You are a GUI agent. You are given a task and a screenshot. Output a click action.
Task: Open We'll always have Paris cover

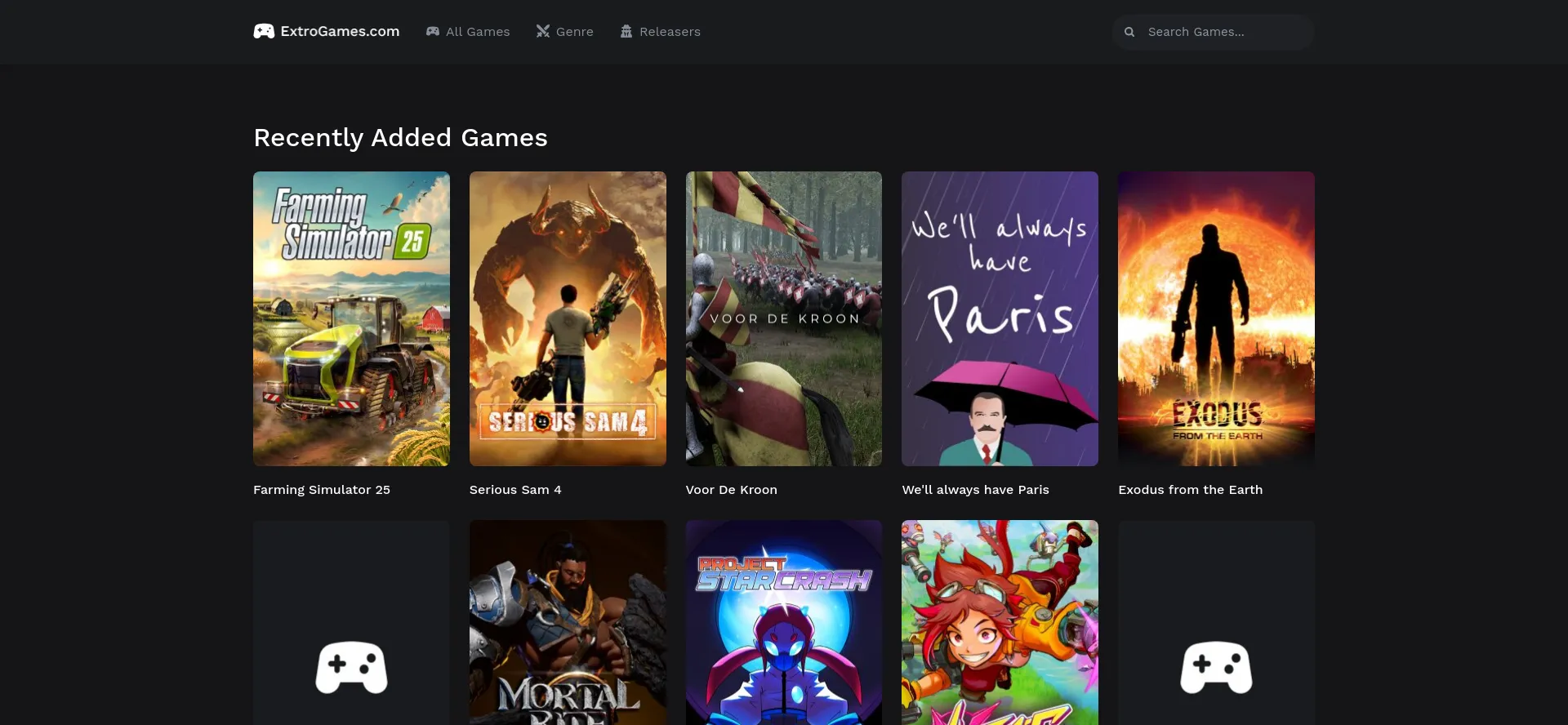coord(1000,318)
